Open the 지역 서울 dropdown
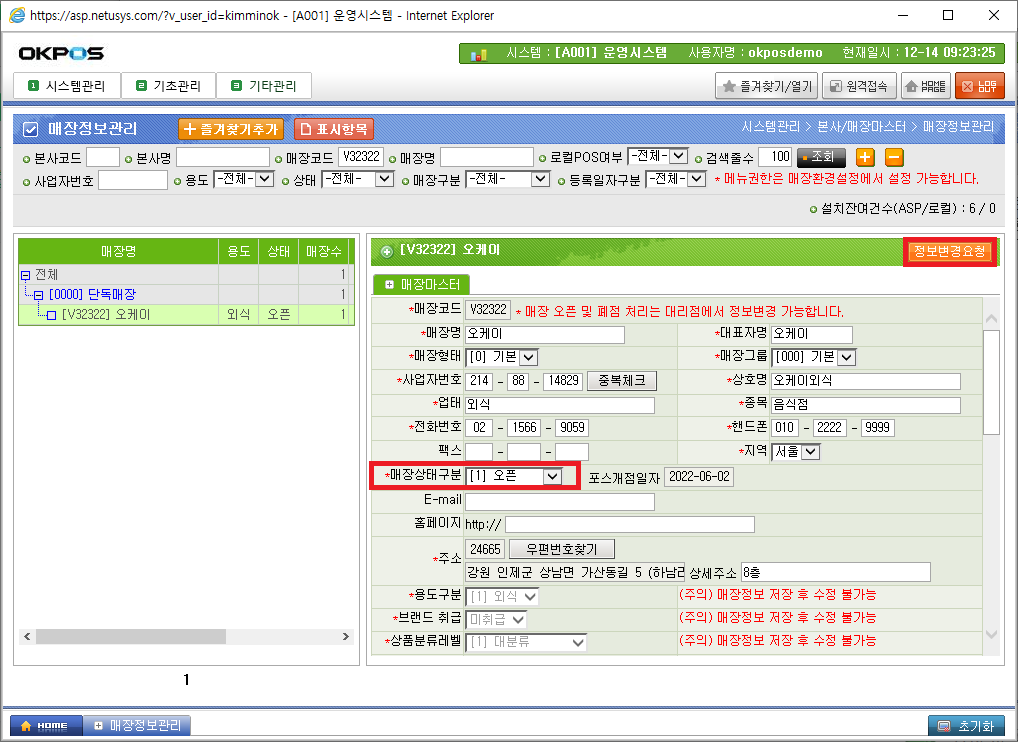The image size is (1018, 742). 810,452
